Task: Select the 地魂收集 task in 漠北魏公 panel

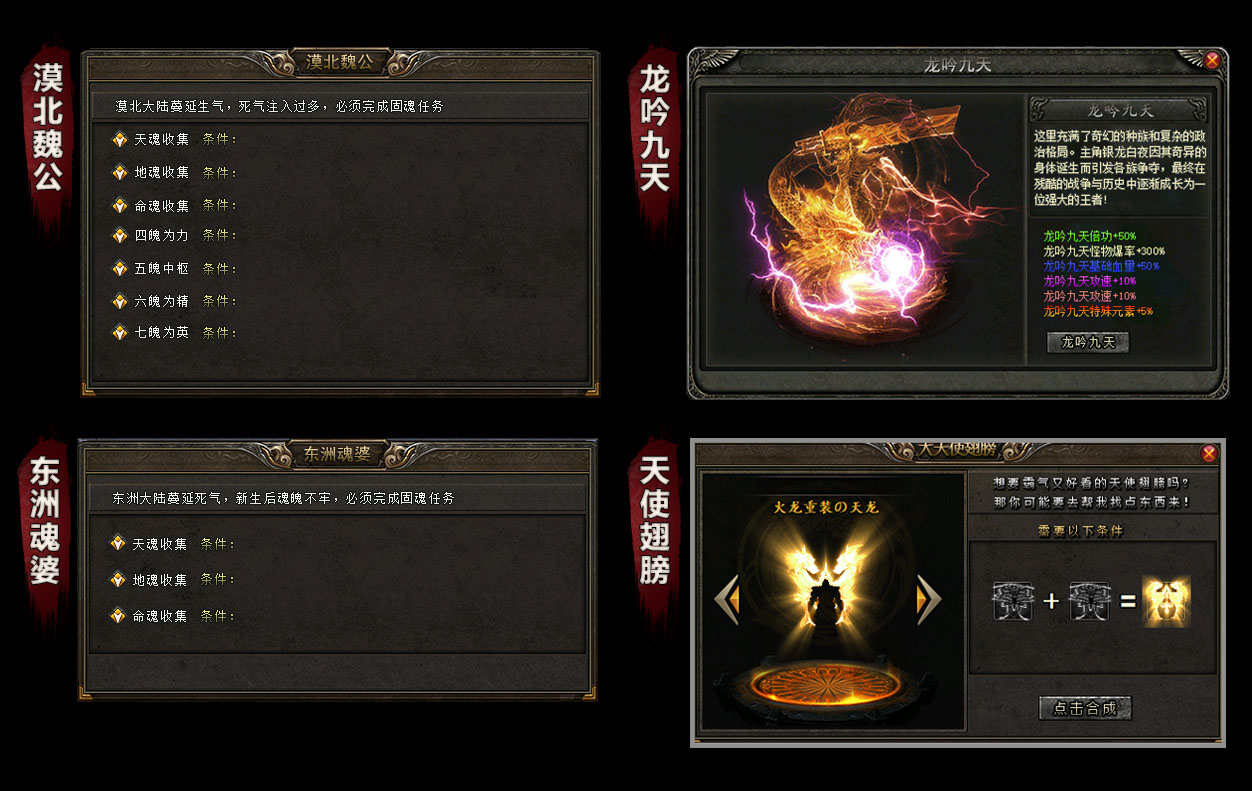Action: (x=162, y=172)
